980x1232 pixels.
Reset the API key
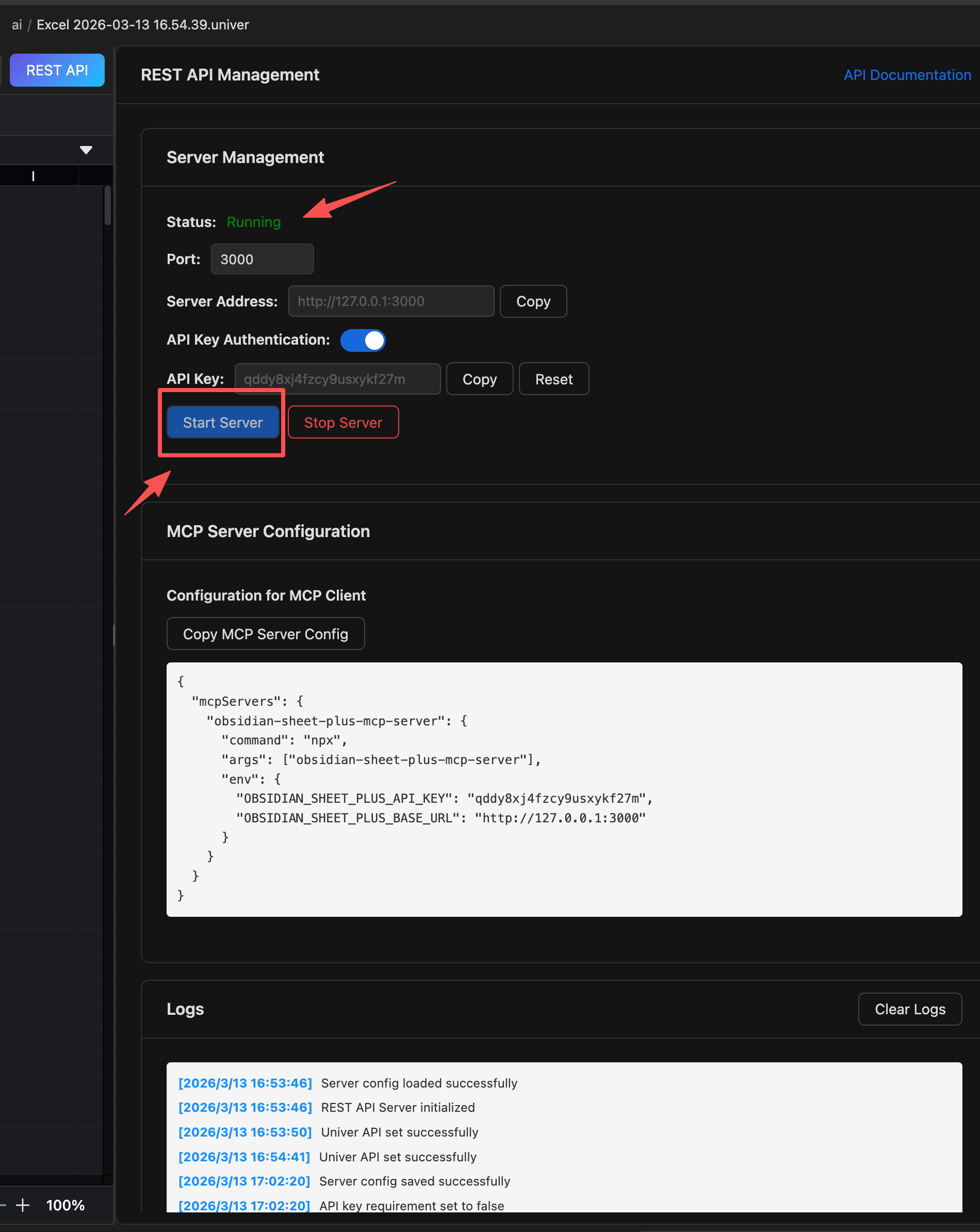[553, 379]
